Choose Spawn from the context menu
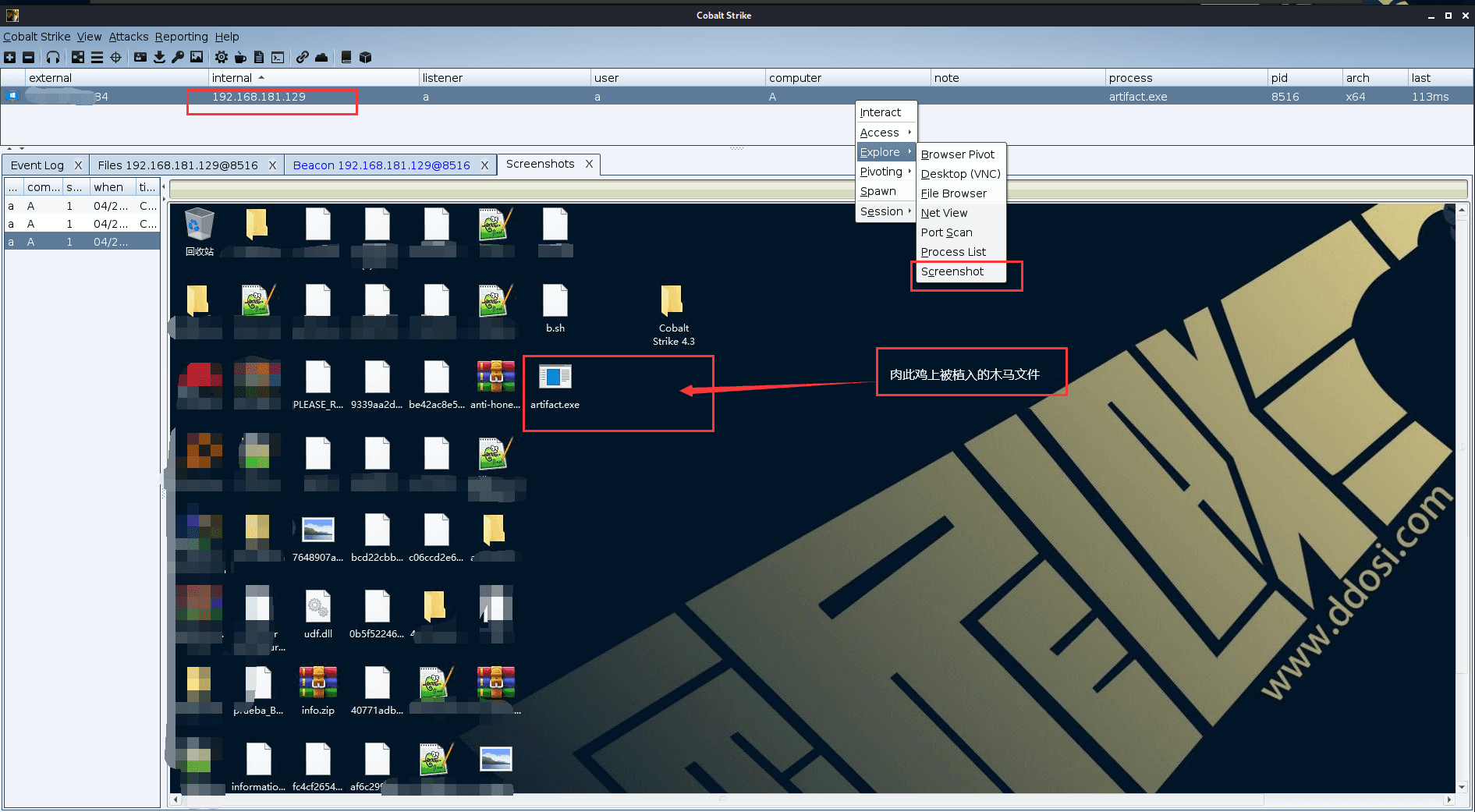 coord(886,191)
